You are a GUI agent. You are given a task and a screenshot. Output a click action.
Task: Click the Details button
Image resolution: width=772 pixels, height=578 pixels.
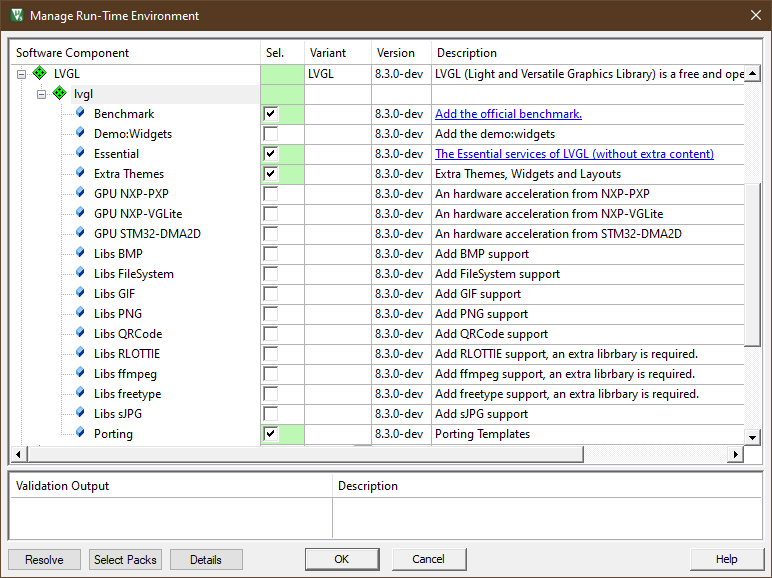206,559
